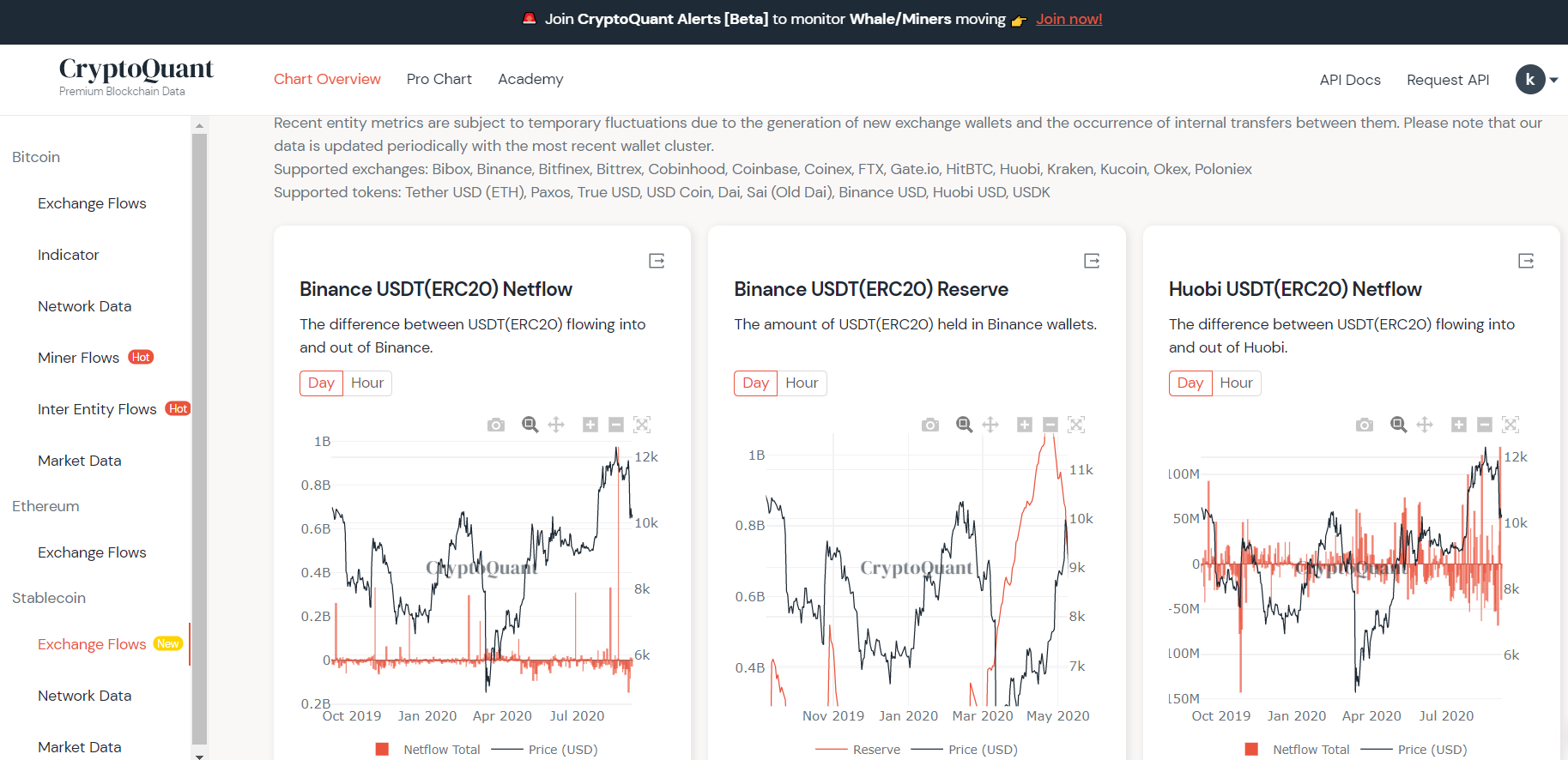
Task: Open Academy tab
Action: click(x=530, y=79)
